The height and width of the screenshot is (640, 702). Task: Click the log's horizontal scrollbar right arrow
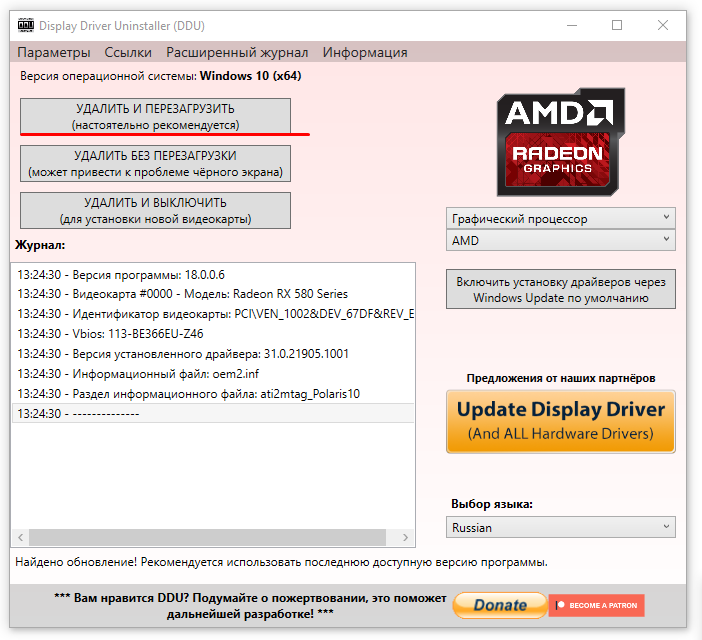pyautogui.click(x=405, y=537)
